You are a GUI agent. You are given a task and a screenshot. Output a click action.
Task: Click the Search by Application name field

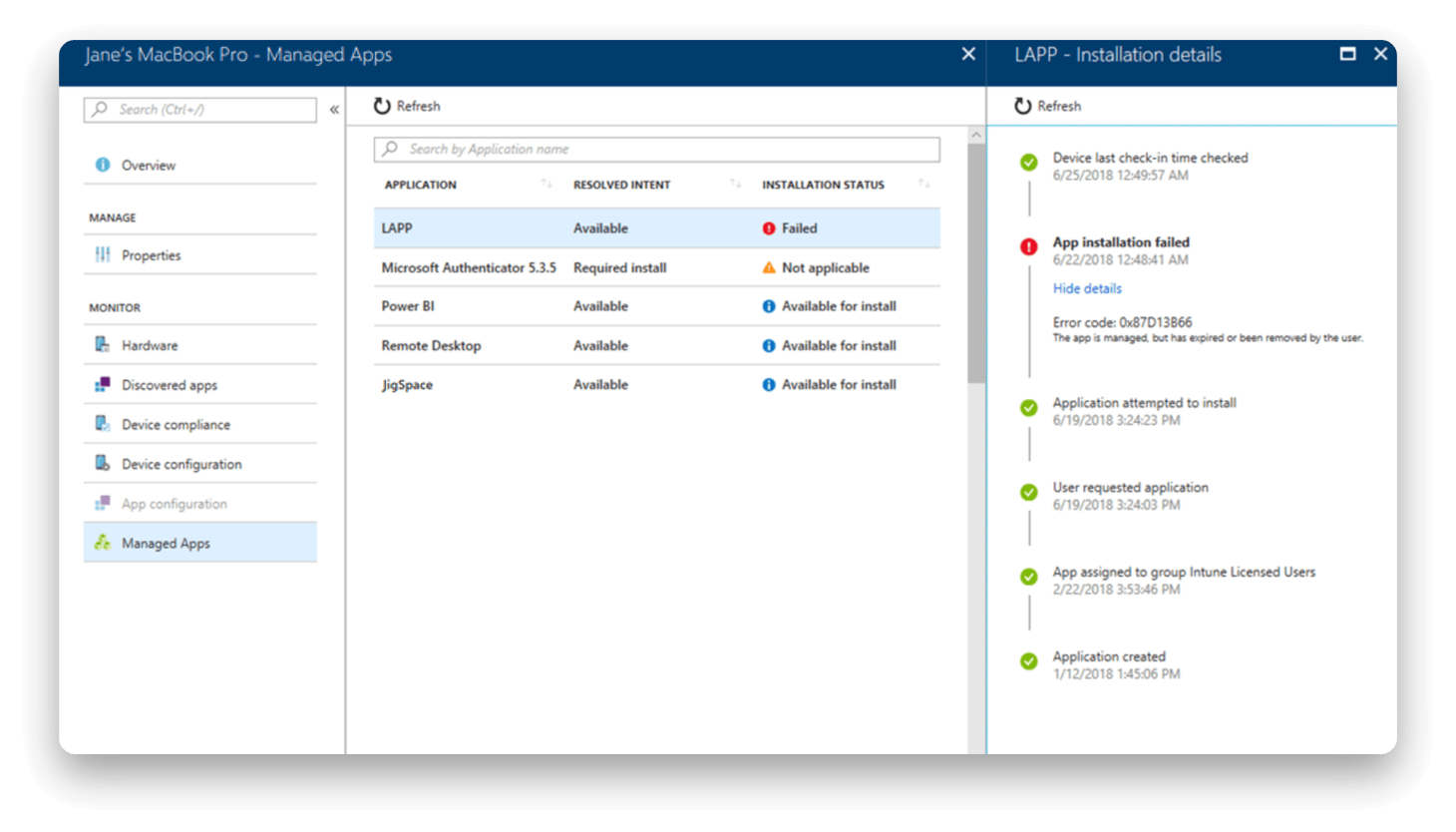click(657, 150)
